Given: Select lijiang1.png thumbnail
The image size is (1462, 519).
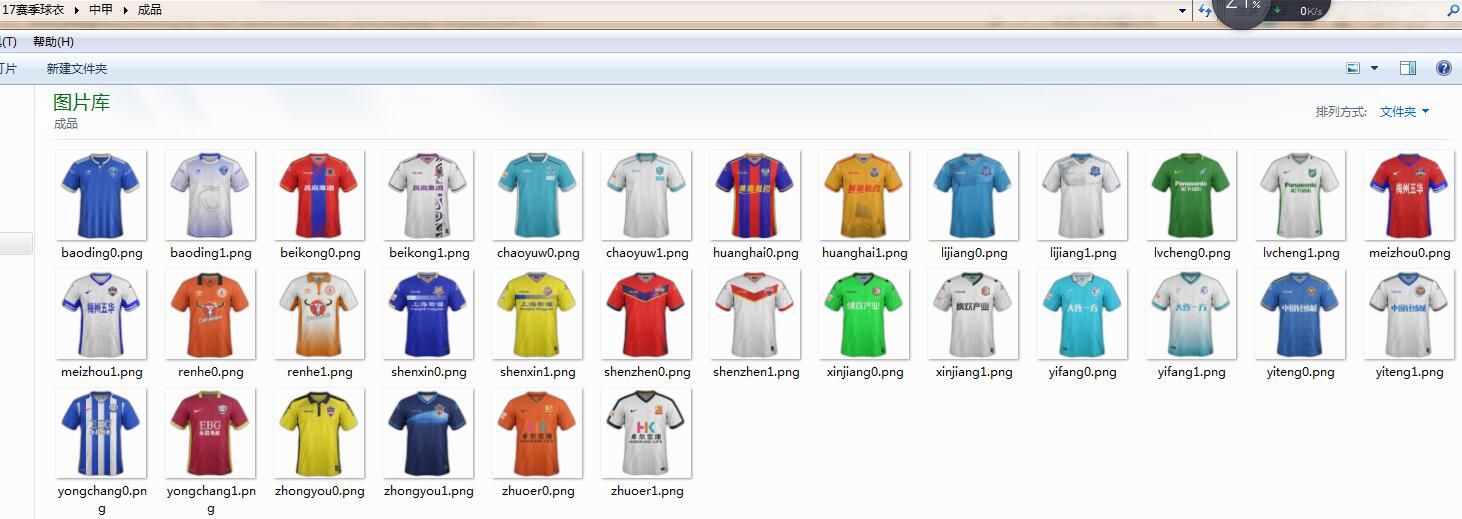Looking at the screenshot, I should pyautogui.click(x=1082, y=195).
